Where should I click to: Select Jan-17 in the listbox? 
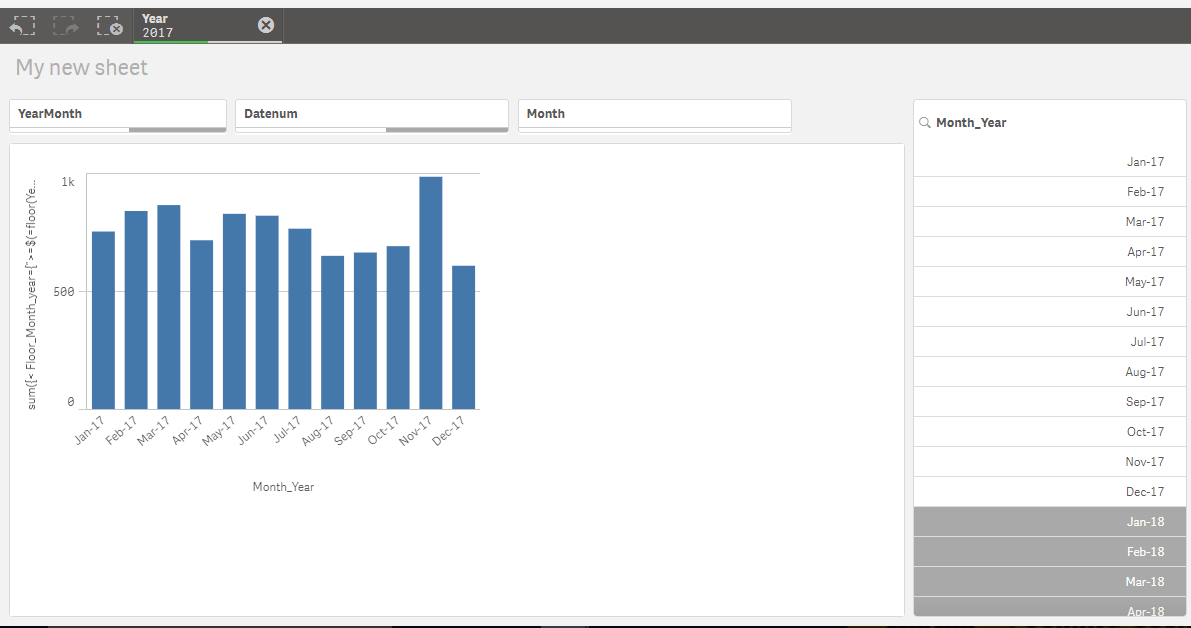pyautogui.click(x=1049, y=162)
